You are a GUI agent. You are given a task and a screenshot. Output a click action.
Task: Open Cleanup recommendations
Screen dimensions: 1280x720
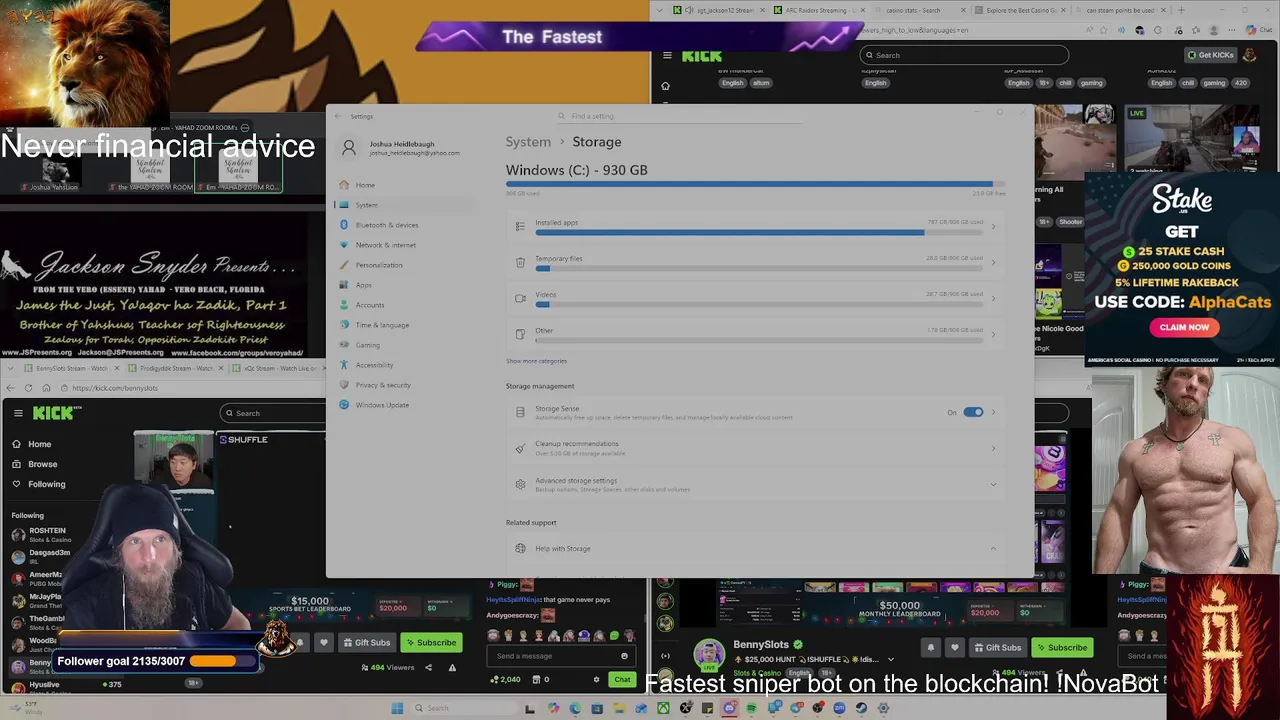coord(756,448)
